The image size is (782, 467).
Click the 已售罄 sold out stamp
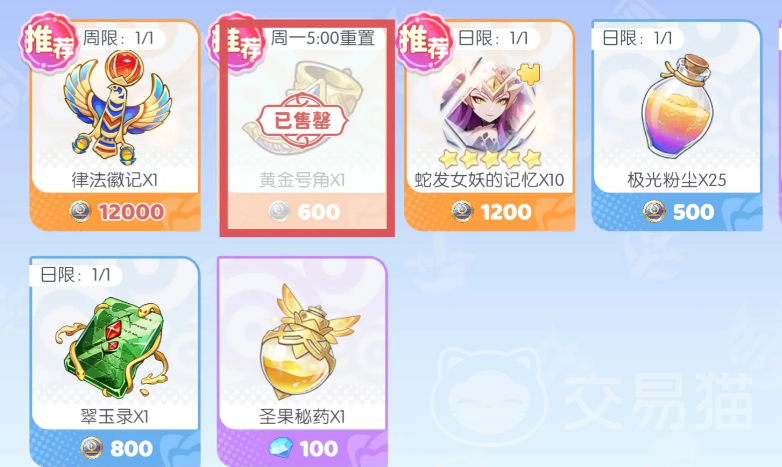(x=302, y=120)
